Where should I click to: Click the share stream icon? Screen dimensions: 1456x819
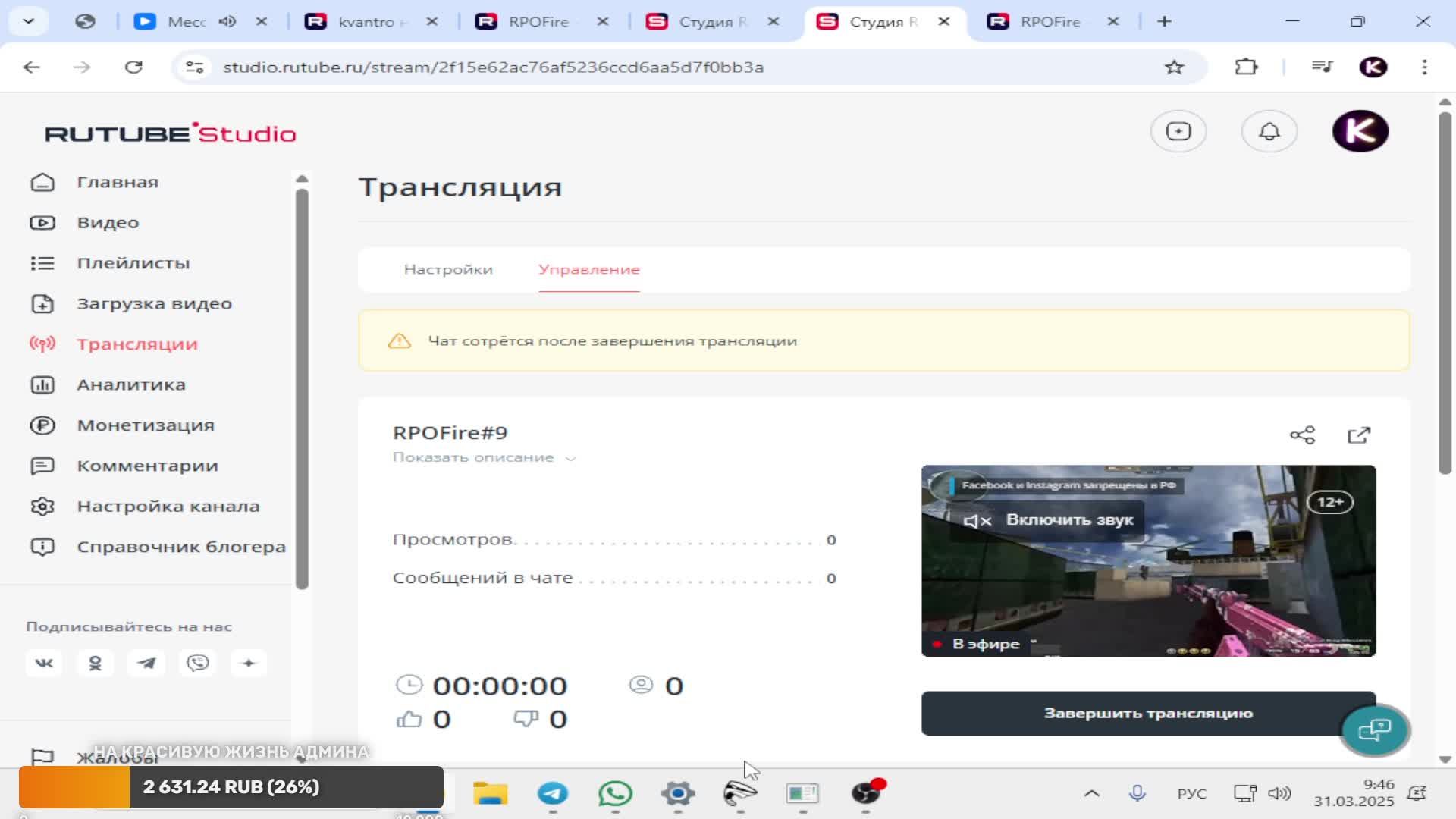(x=1302, y=435)
